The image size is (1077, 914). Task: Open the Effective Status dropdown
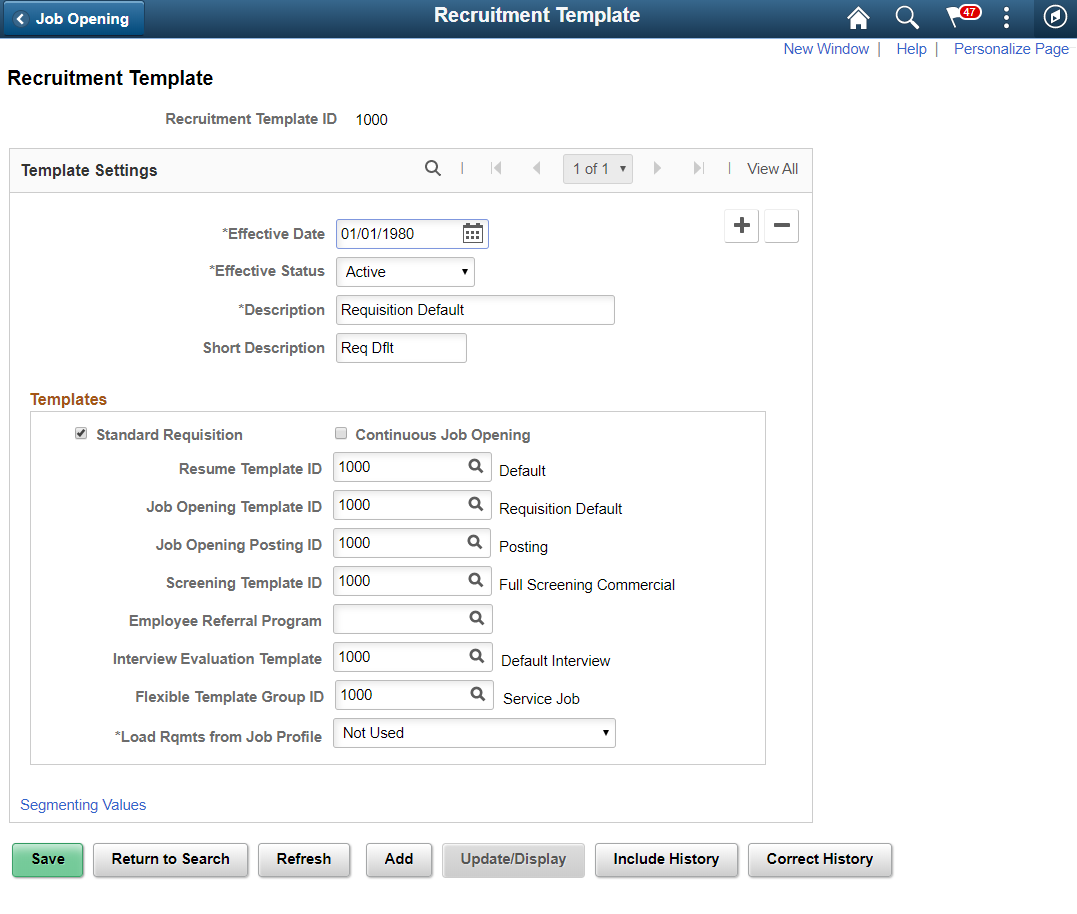pos(405,272)
